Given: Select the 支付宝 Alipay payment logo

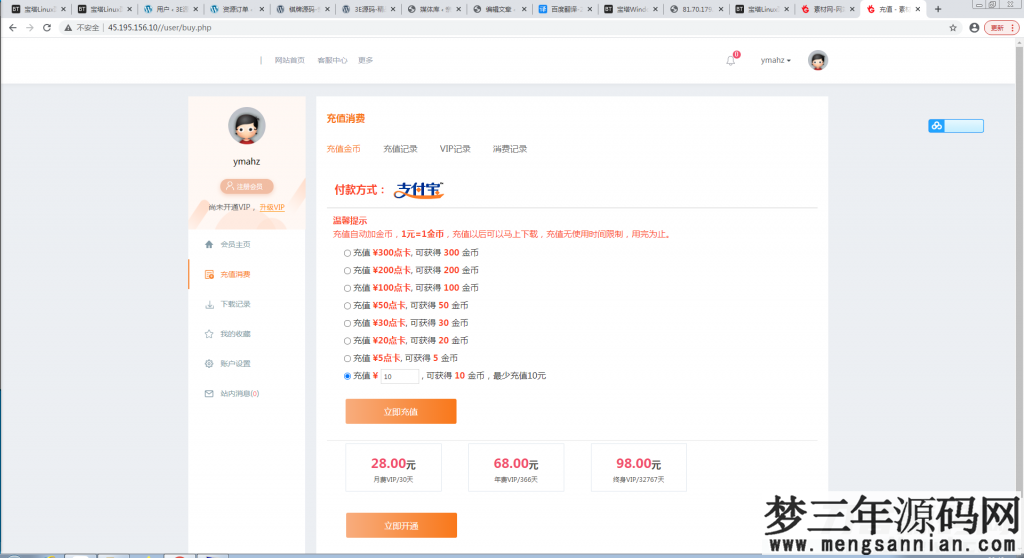Looking at the screenshot, I should tap(419, 189).
